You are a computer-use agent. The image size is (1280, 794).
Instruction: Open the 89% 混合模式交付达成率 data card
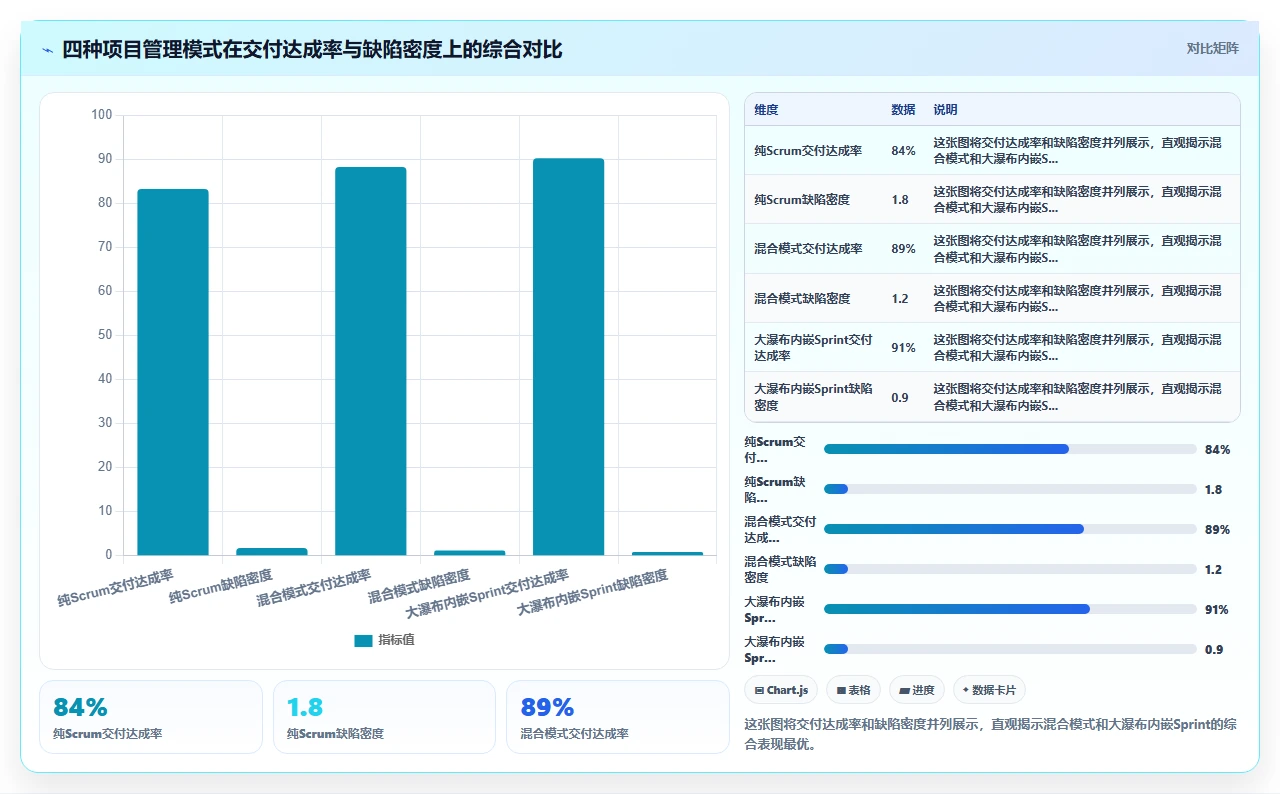click(618, 717)
